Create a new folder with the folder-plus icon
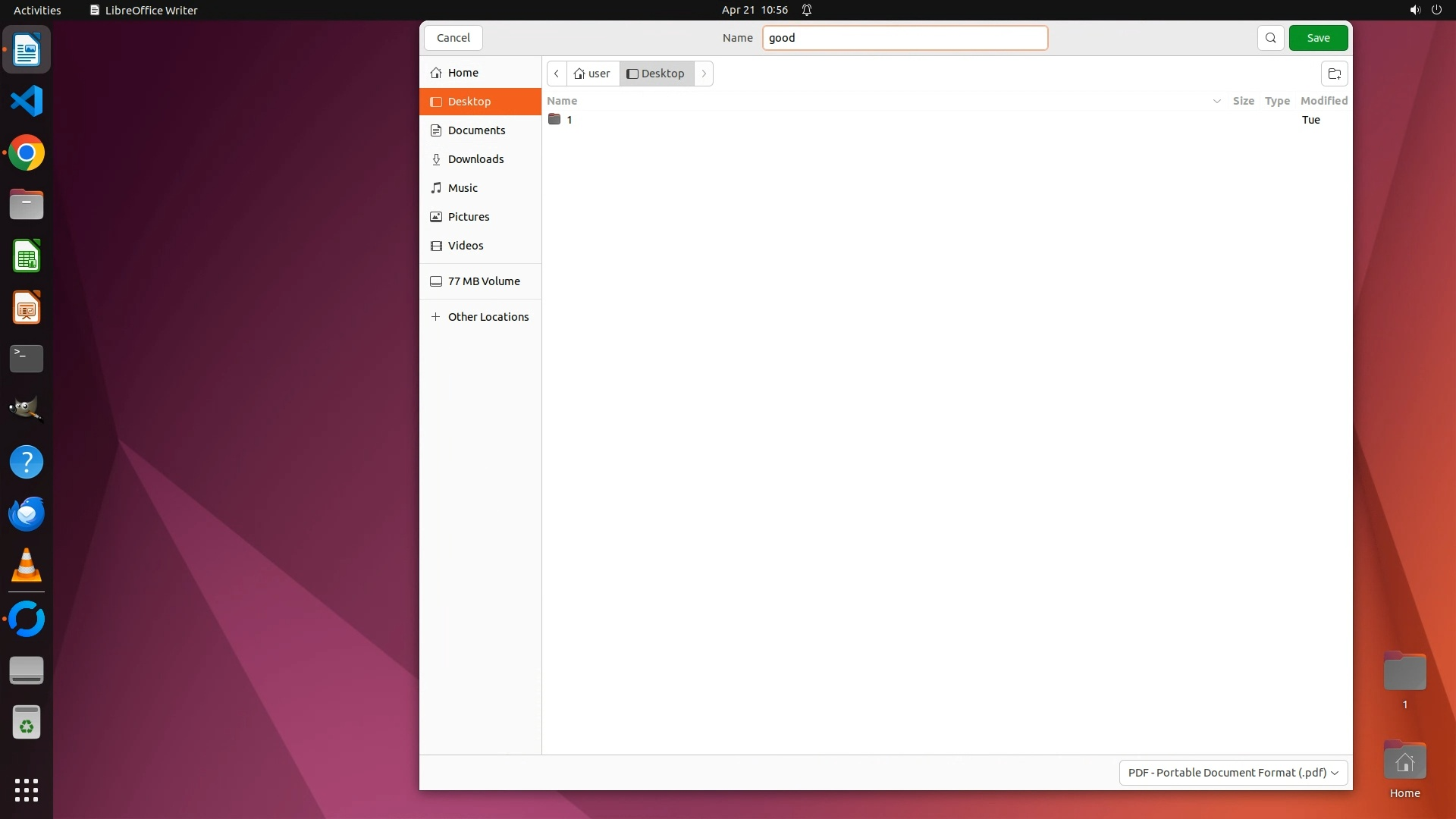 pyautogui.click(x=1334, y=74)
